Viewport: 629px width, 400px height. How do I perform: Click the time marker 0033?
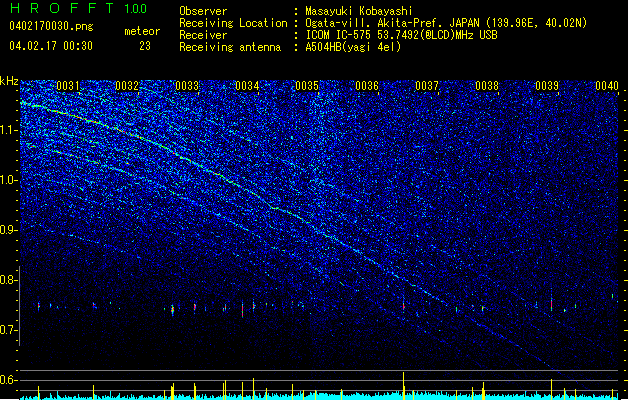coord(187,86)
